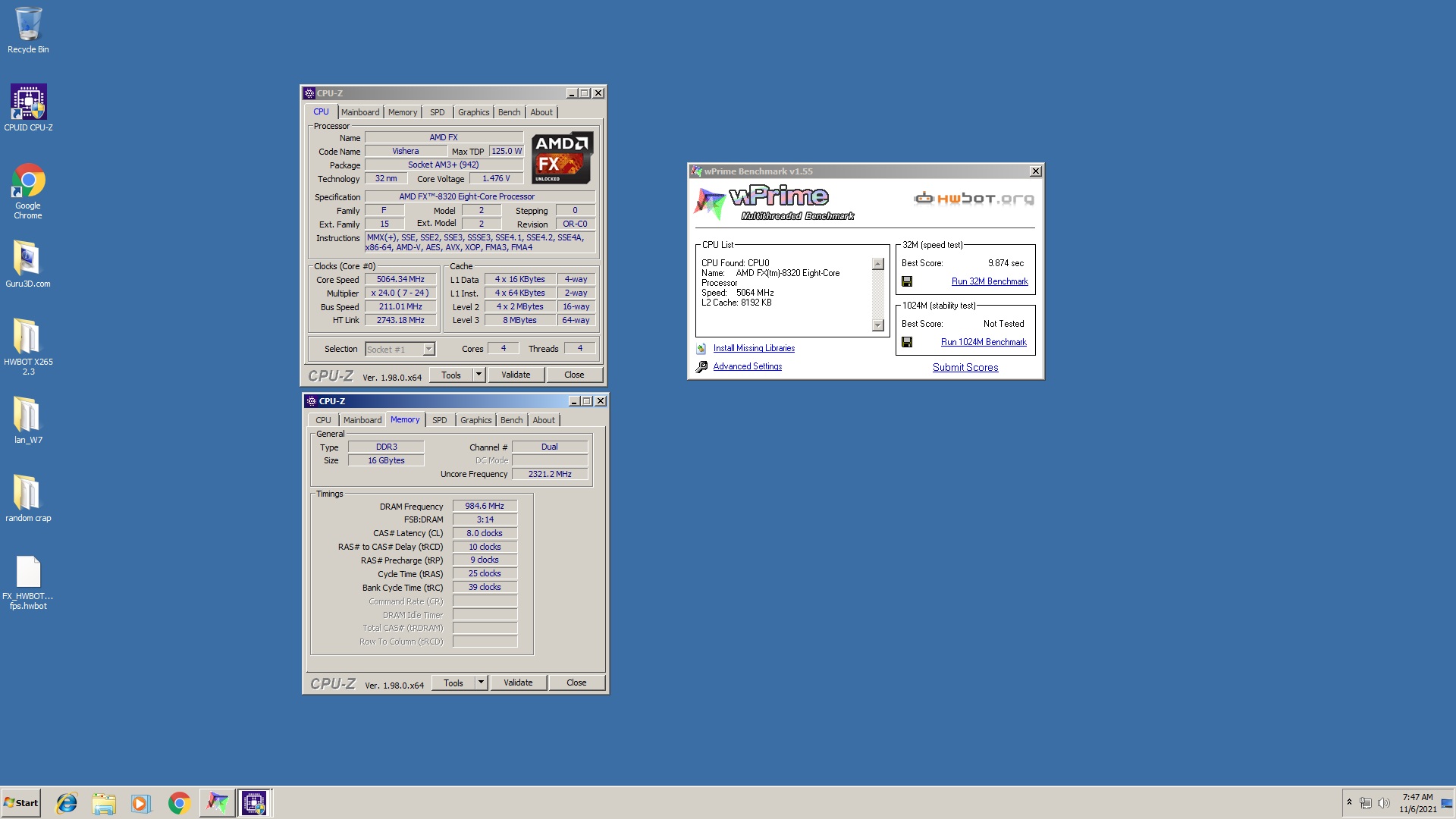The image size is (1456, 819).
Task: Click CPU List scrollbar up arrow
Action: (x=878, y=264)
